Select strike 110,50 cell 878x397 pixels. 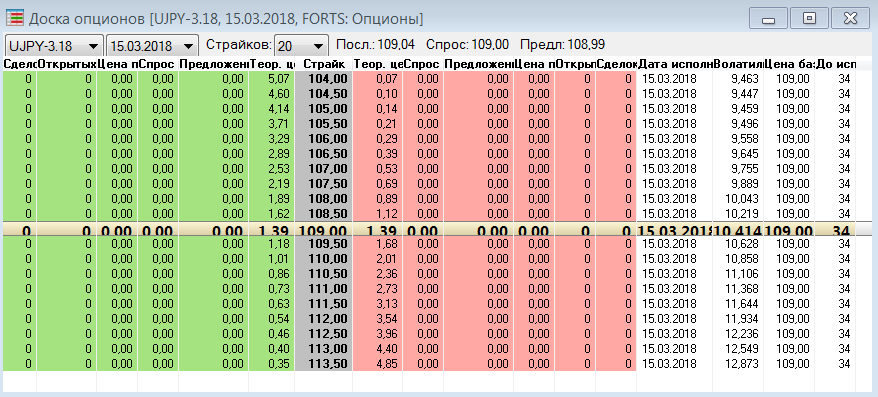click(323, 274)
